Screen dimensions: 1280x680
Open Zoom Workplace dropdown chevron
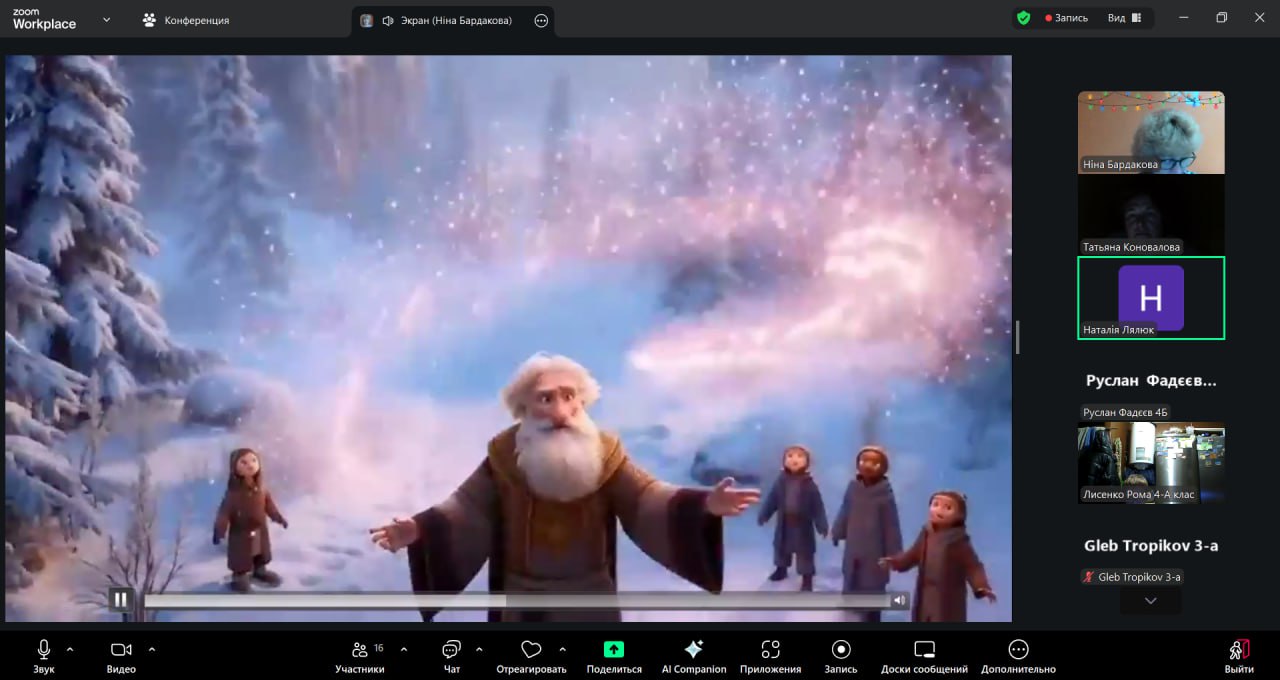(107, 19)
